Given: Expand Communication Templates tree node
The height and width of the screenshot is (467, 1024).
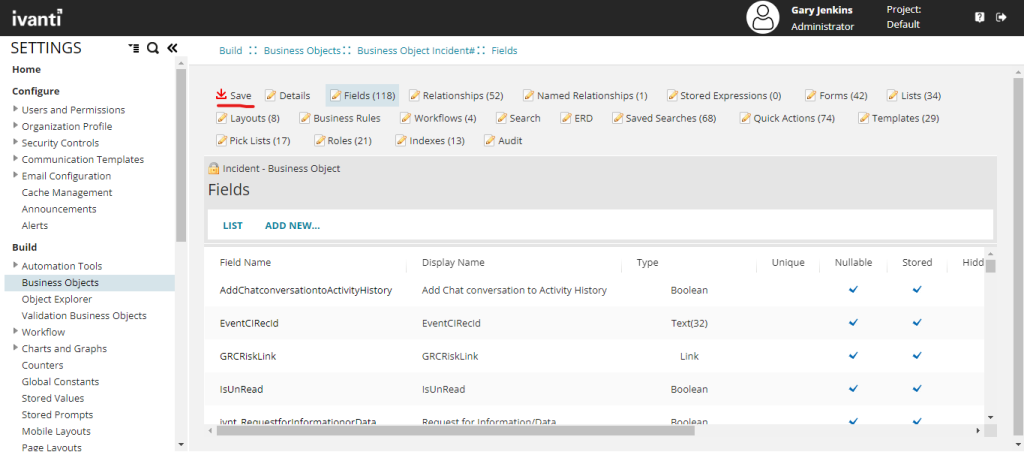Looking at the screenshot, I should 16,159.
